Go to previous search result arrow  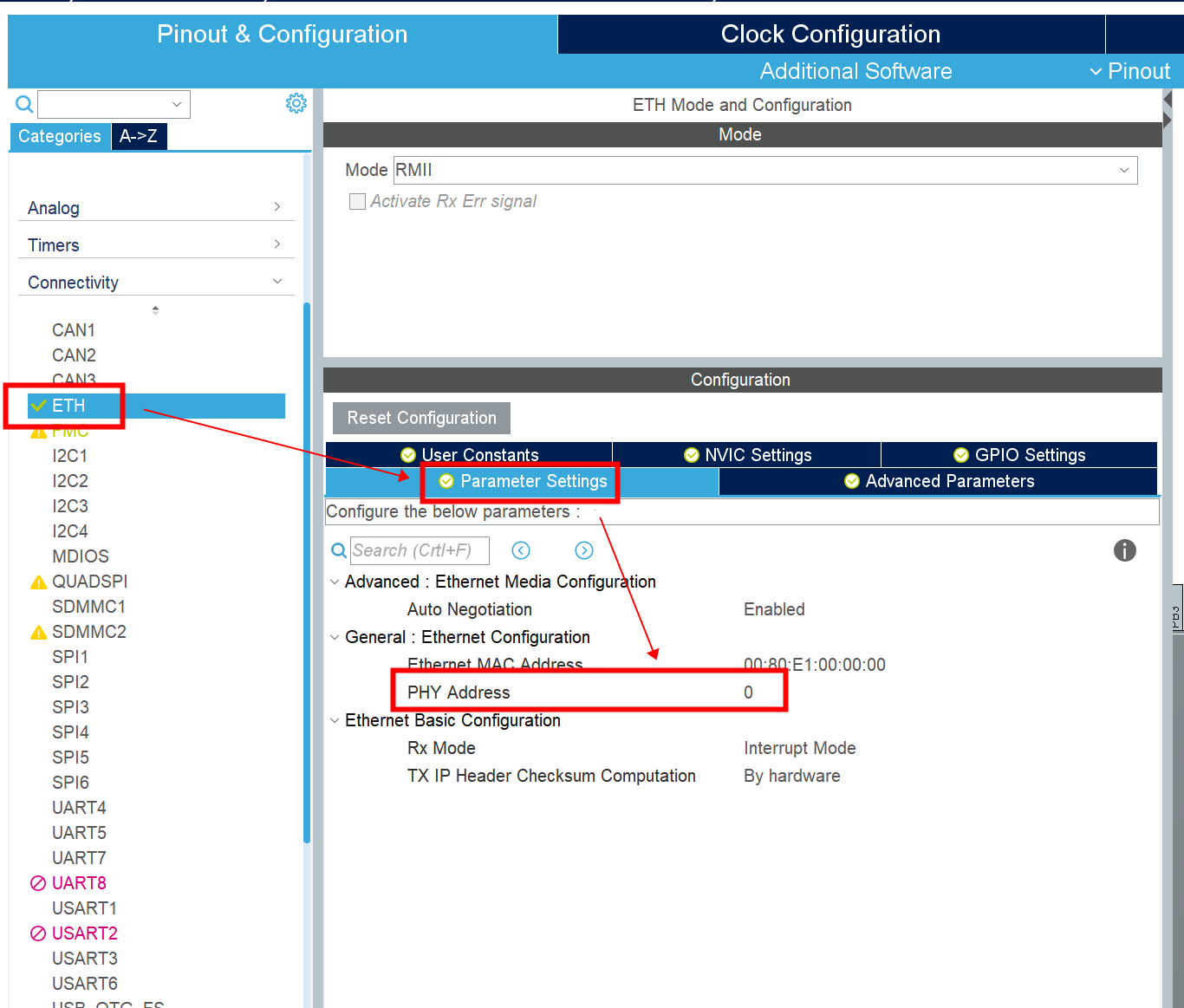pos(521,550)
